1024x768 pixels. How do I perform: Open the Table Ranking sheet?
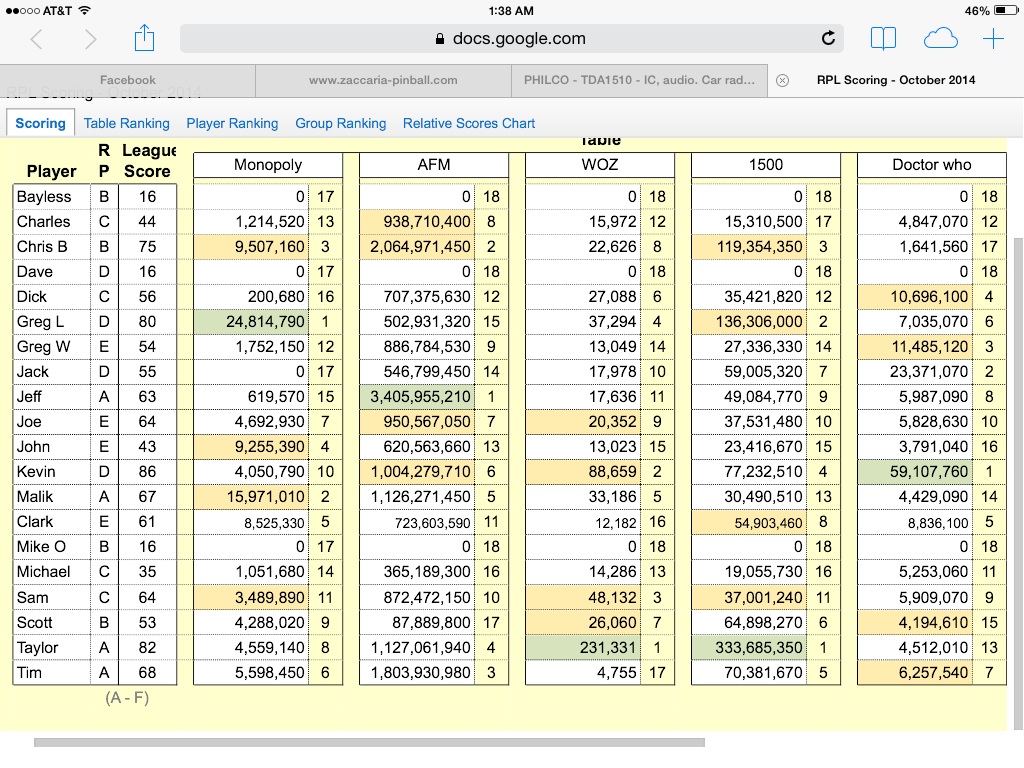point(126,123)
